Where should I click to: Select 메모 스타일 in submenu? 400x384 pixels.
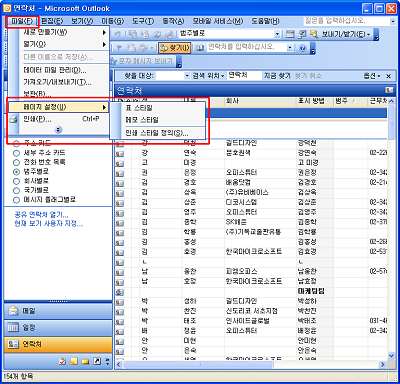(142, 120)
